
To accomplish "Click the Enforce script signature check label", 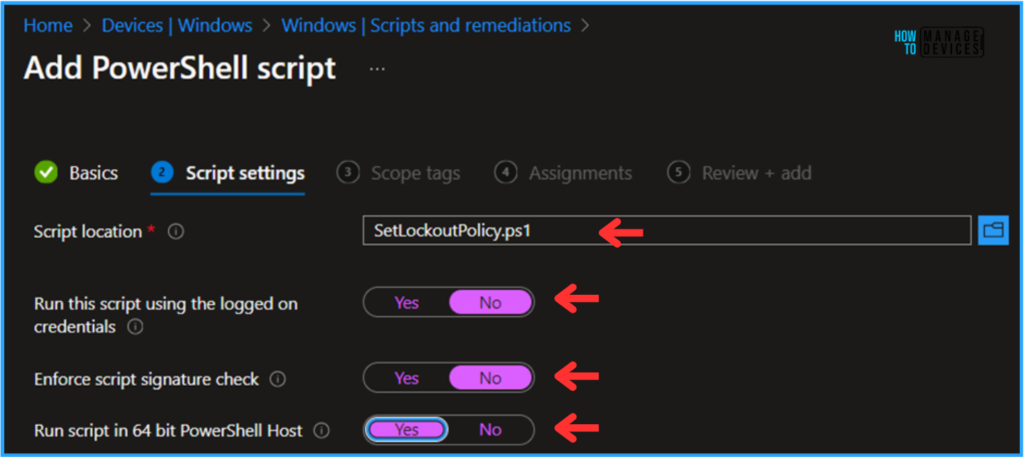I will click(146, 379).
